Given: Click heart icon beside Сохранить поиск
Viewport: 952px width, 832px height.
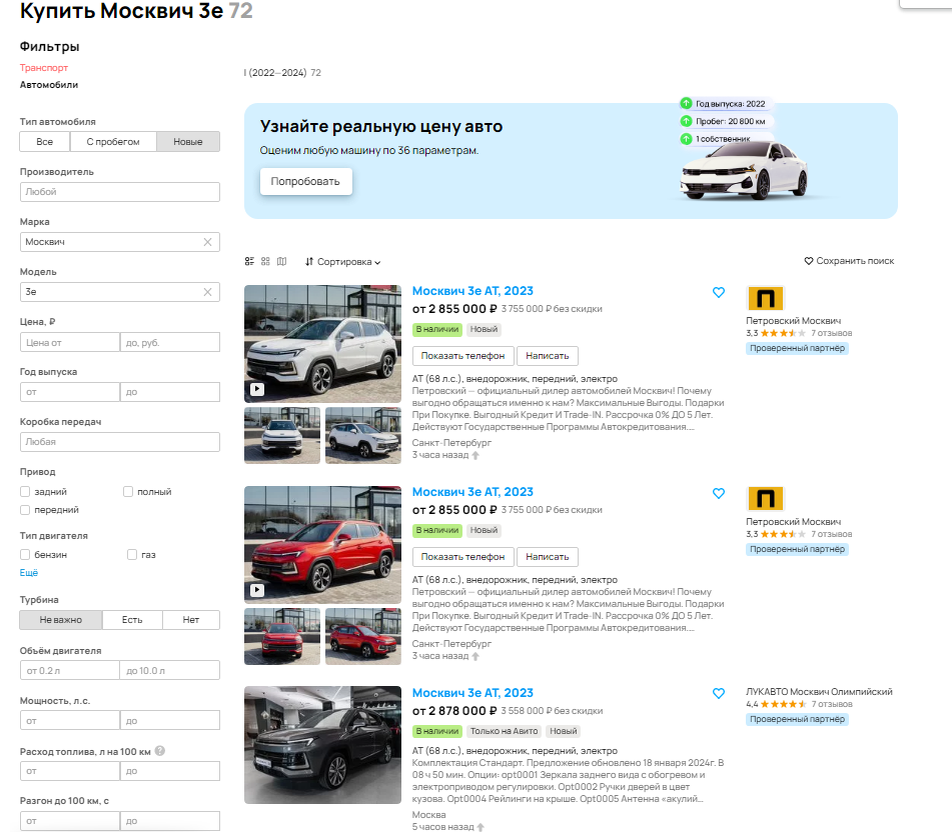Looking at the screenshot, I should pos(809,261).
